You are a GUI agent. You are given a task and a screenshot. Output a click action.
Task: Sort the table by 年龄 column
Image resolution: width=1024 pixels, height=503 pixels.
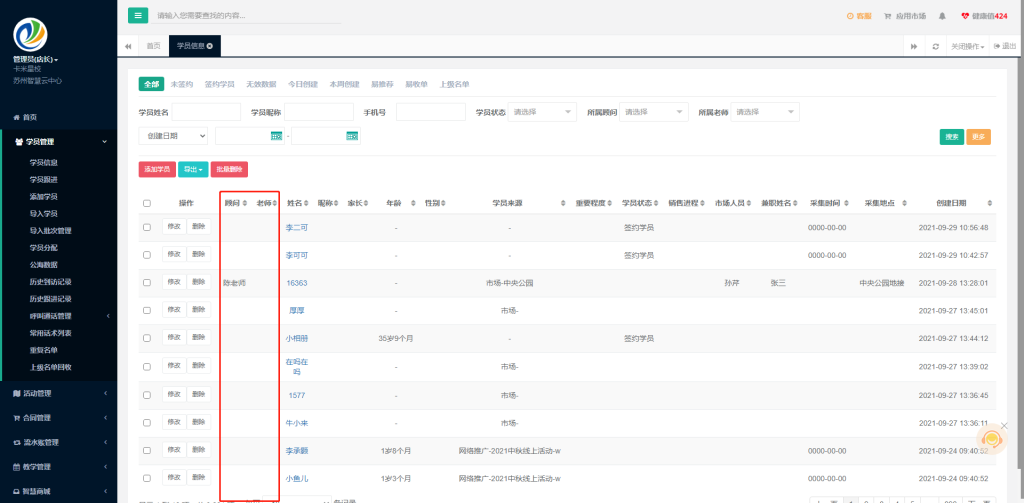(413, 203)
